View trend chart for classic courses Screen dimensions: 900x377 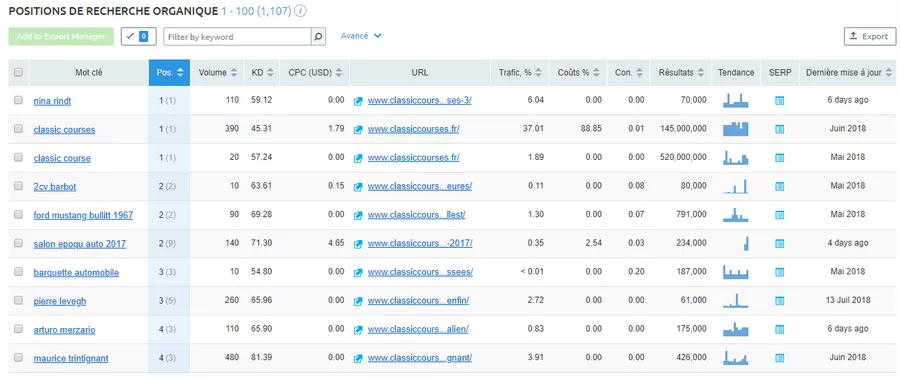tap(736, 129)
